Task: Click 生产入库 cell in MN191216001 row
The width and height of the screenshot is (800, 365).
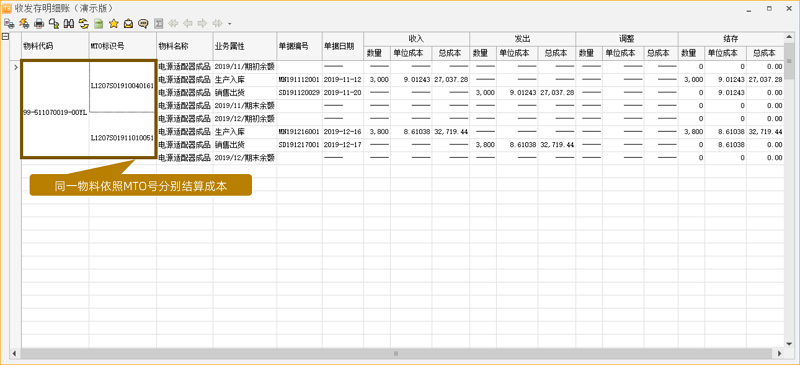Action: (x=245, y=132)
